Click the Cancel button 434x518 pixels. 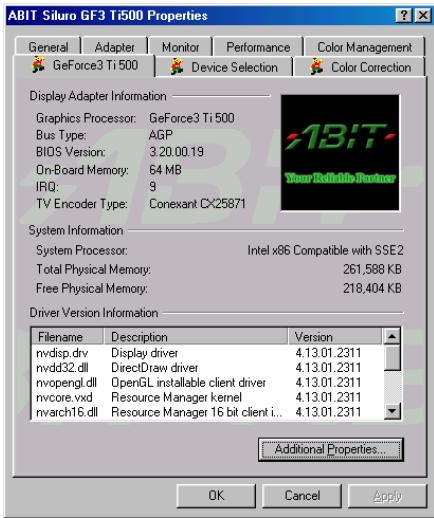tap(302, 495)
